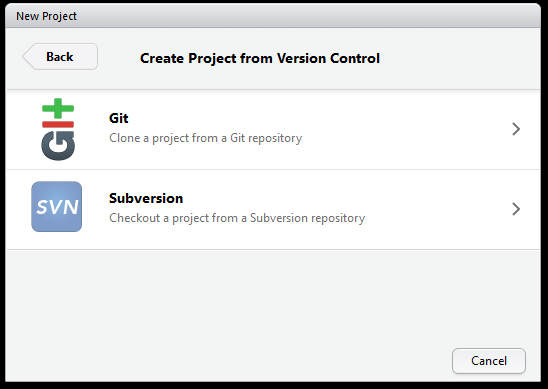Click the gray G arrow of Git logo
Screen dimensions: 548x389
tap(58, 146)
